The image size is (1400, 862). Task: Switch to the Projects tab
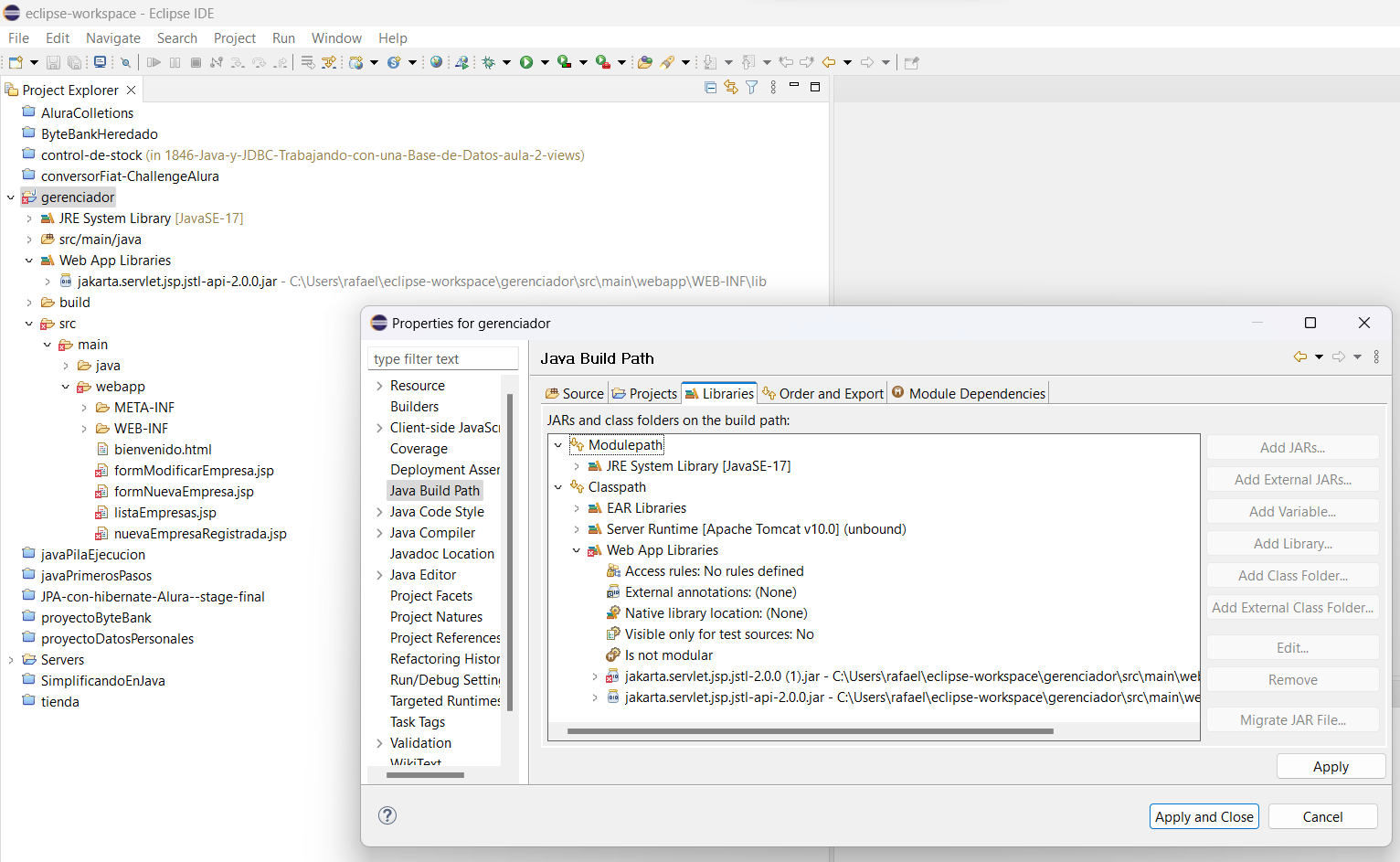click(x=645, y=393)
